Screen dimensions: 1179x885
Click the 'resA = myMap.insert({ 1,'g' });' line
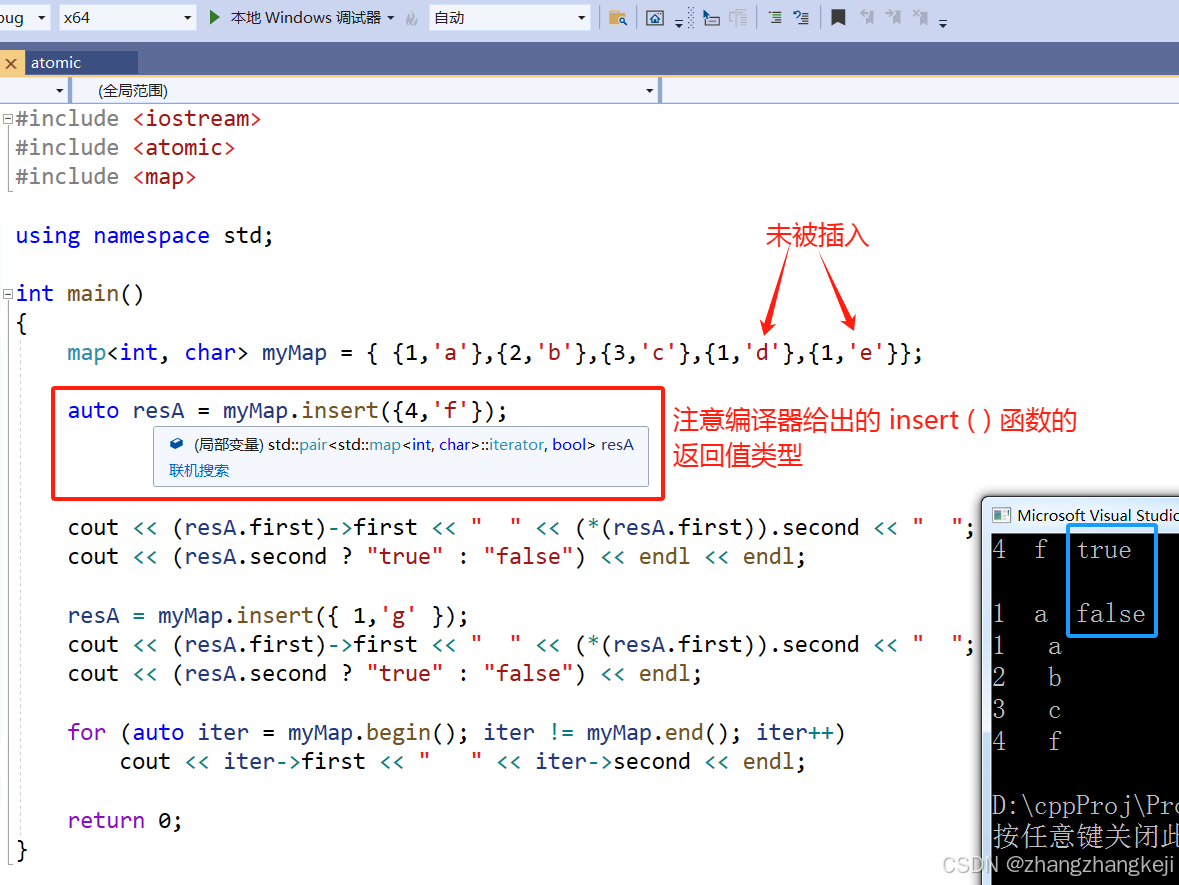pos(268,617)
